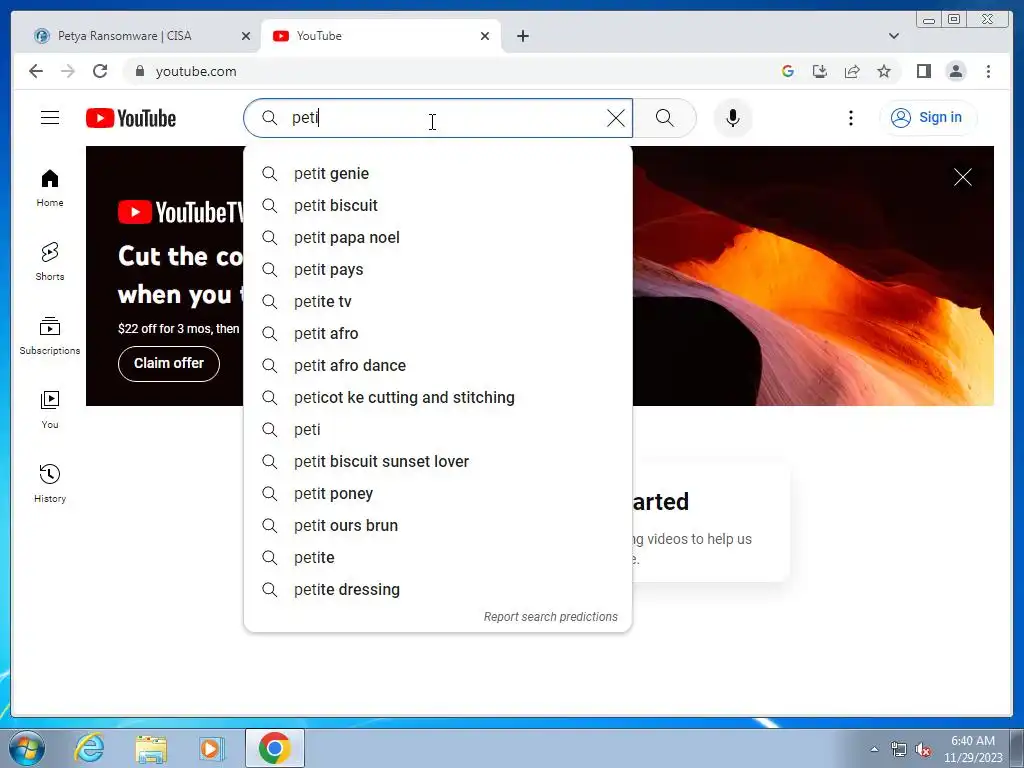Open the YouTube hamburger guide menu
Screen dimensions: 1024x768
pyautogui.click(x=50, y=118)
